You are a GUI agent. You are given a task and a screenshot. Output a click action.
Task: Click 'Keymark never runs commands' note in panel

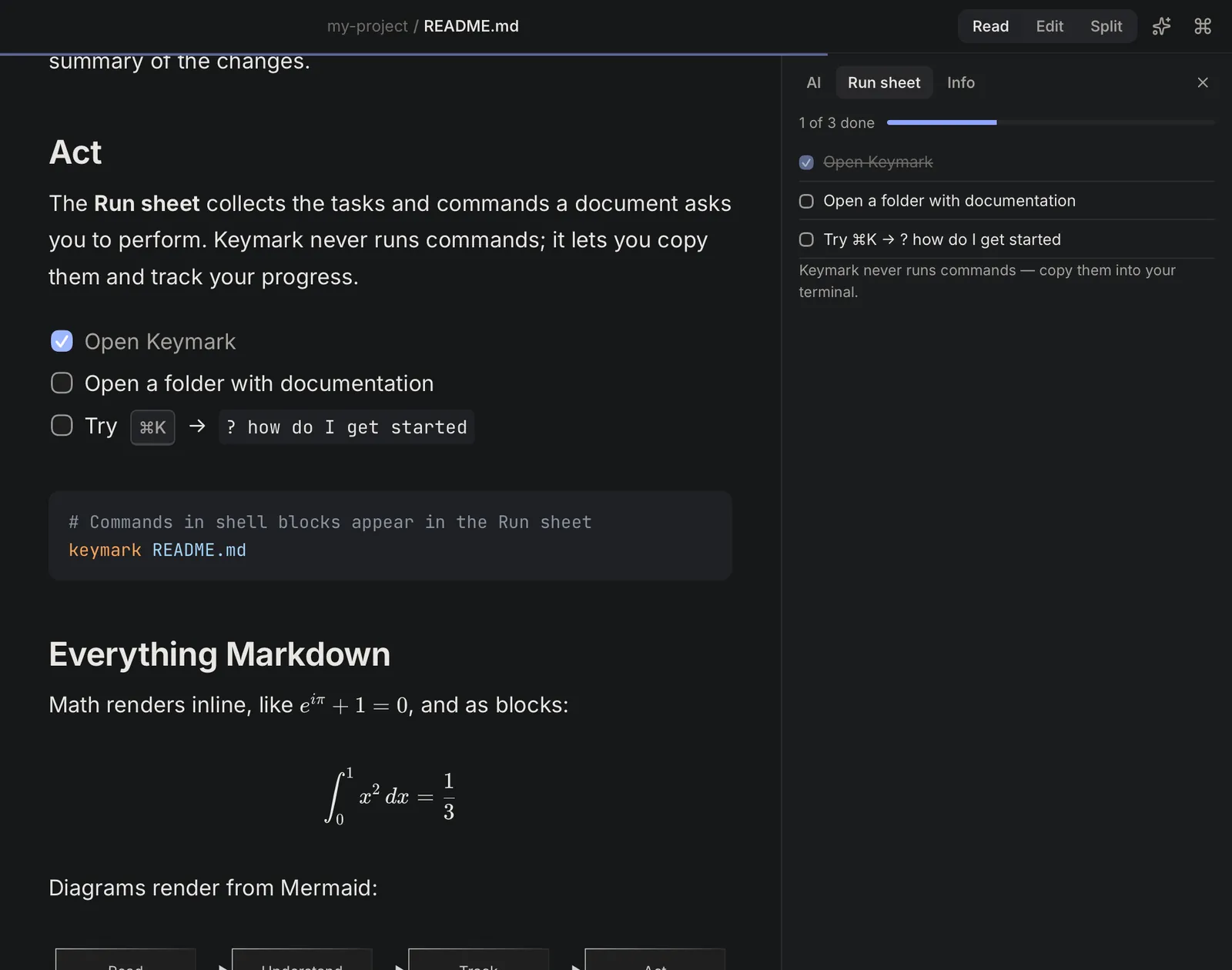987,281
